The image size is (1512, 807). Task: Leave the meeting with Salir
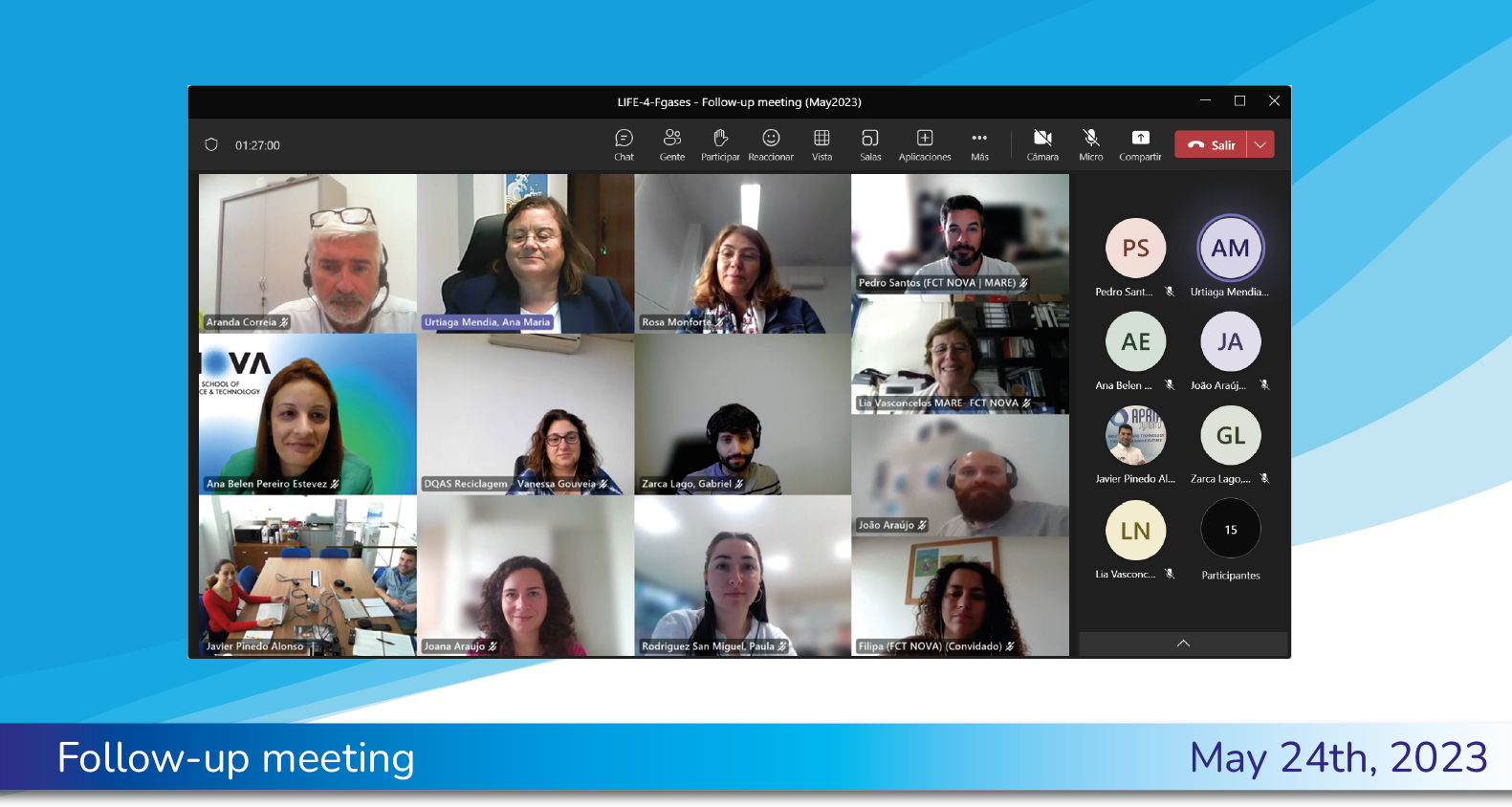point(1211,144)
